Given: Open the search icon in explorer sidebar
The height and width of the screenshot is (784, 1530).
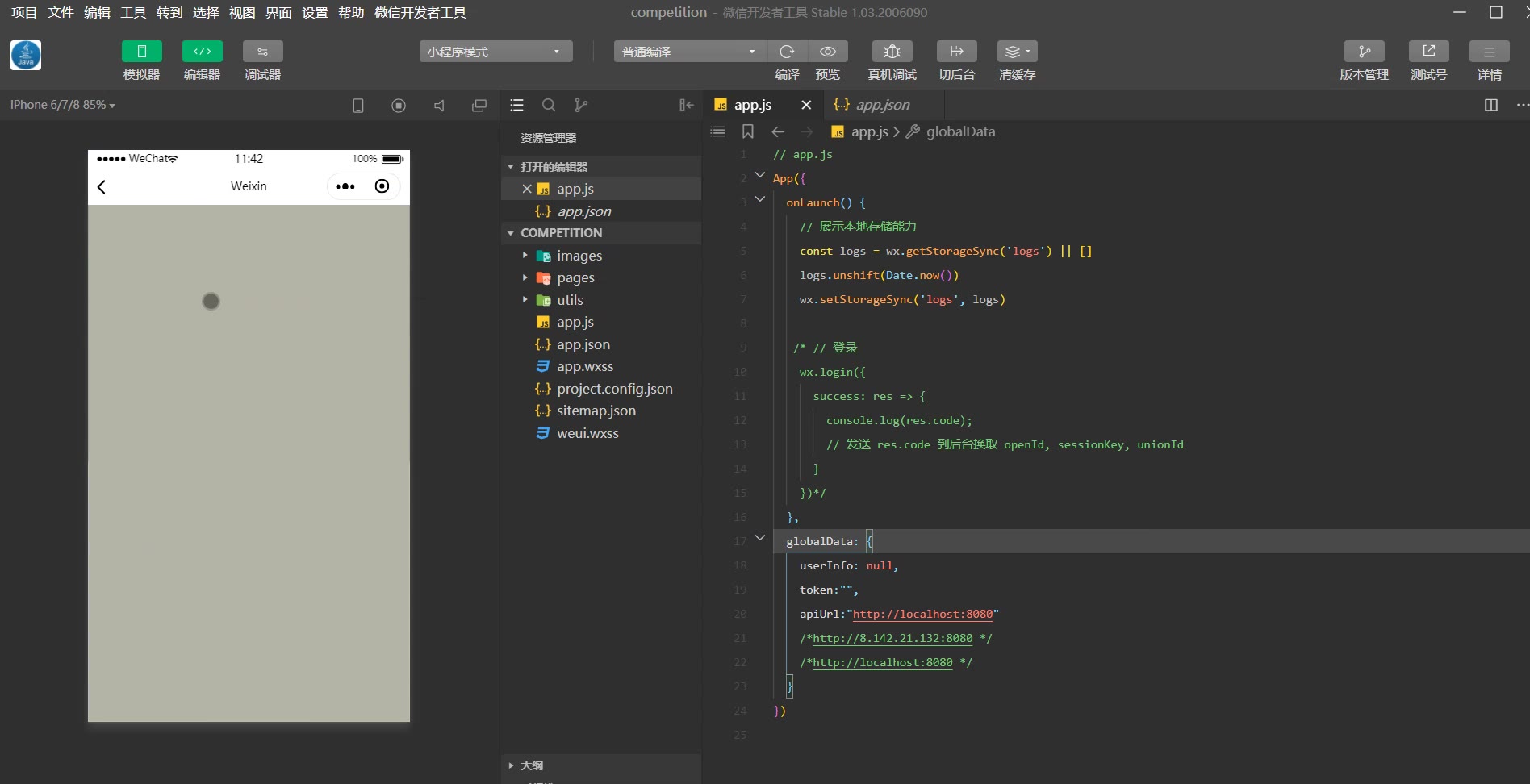Looking at the screenshot, I should (549, 105).
